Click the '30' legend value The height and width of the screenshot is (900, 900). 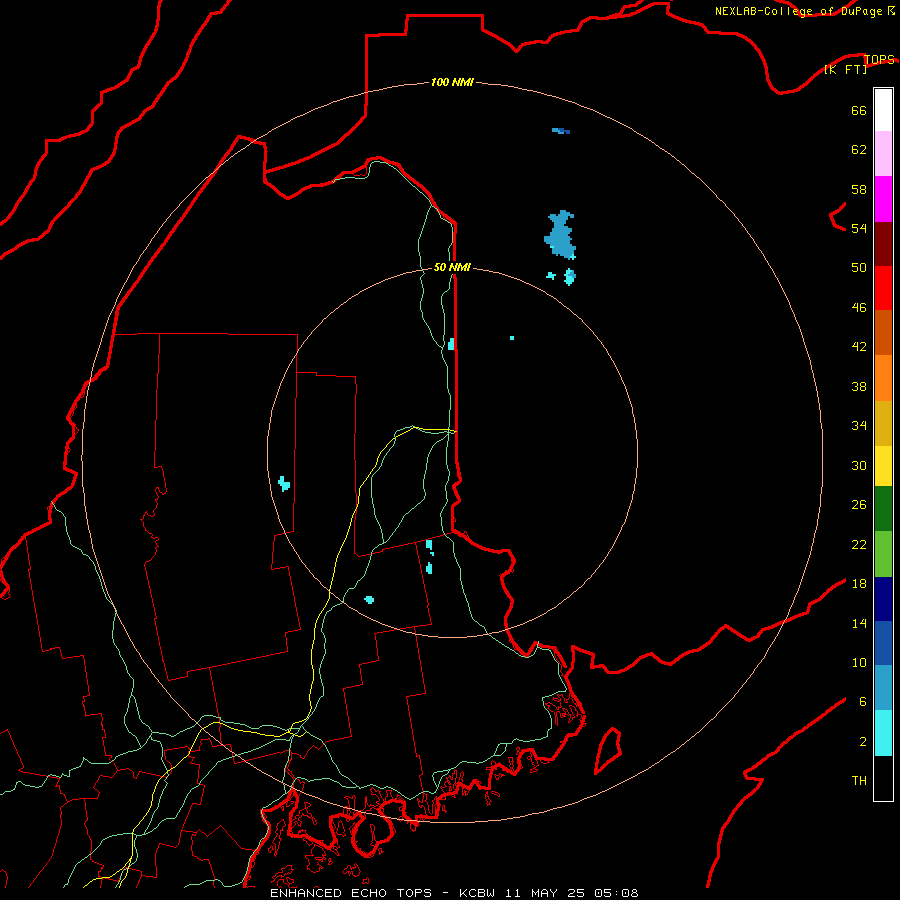click(x=859, y=465)
